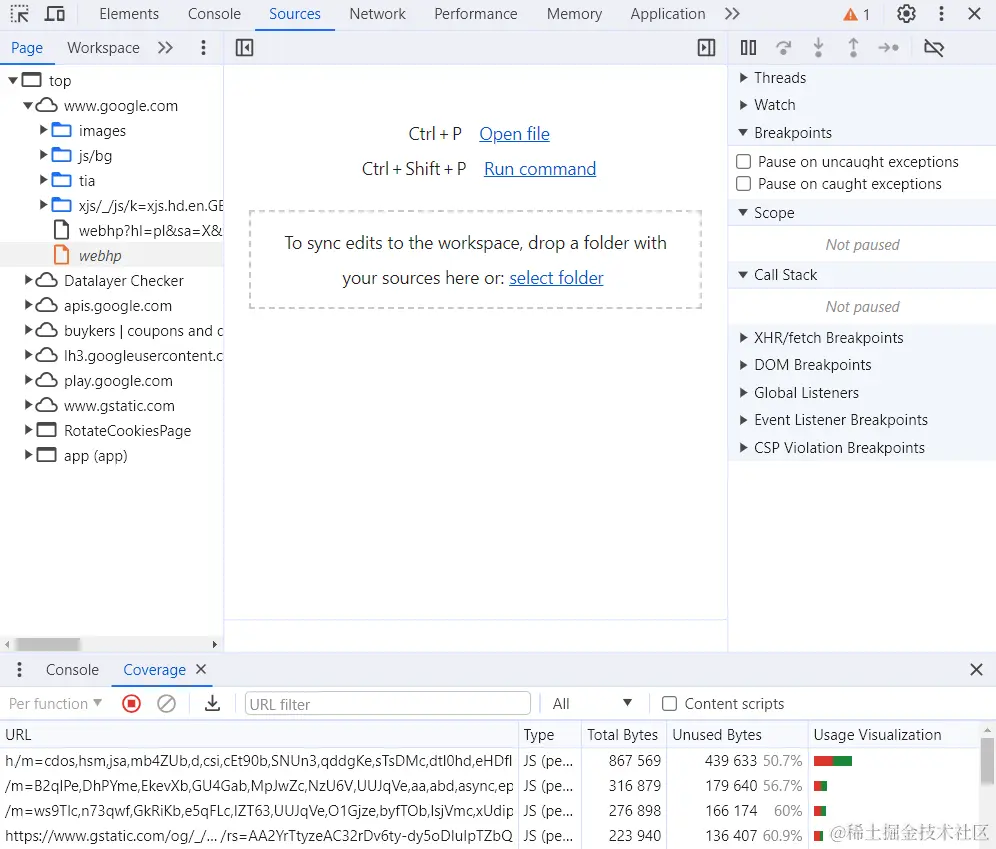
Task: Collapse the www.google.com domain
Action: click(x=28, y=105)
